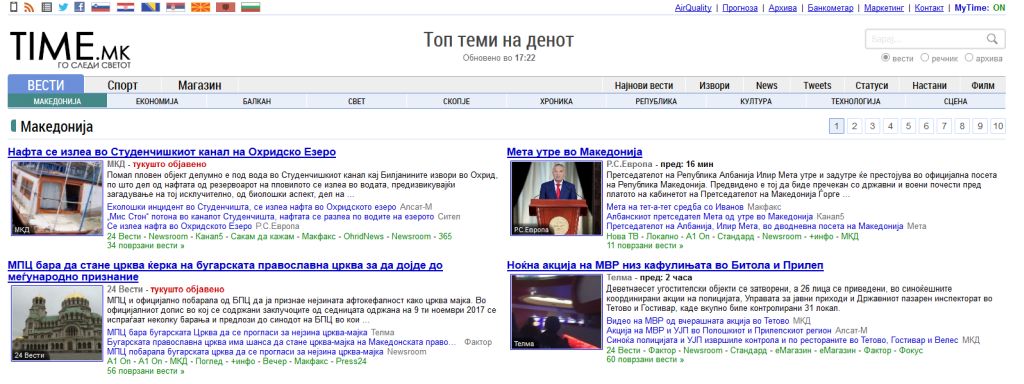
Task: Select the ТЕХНОЛОГИЈА category
Action: (856, 101)
